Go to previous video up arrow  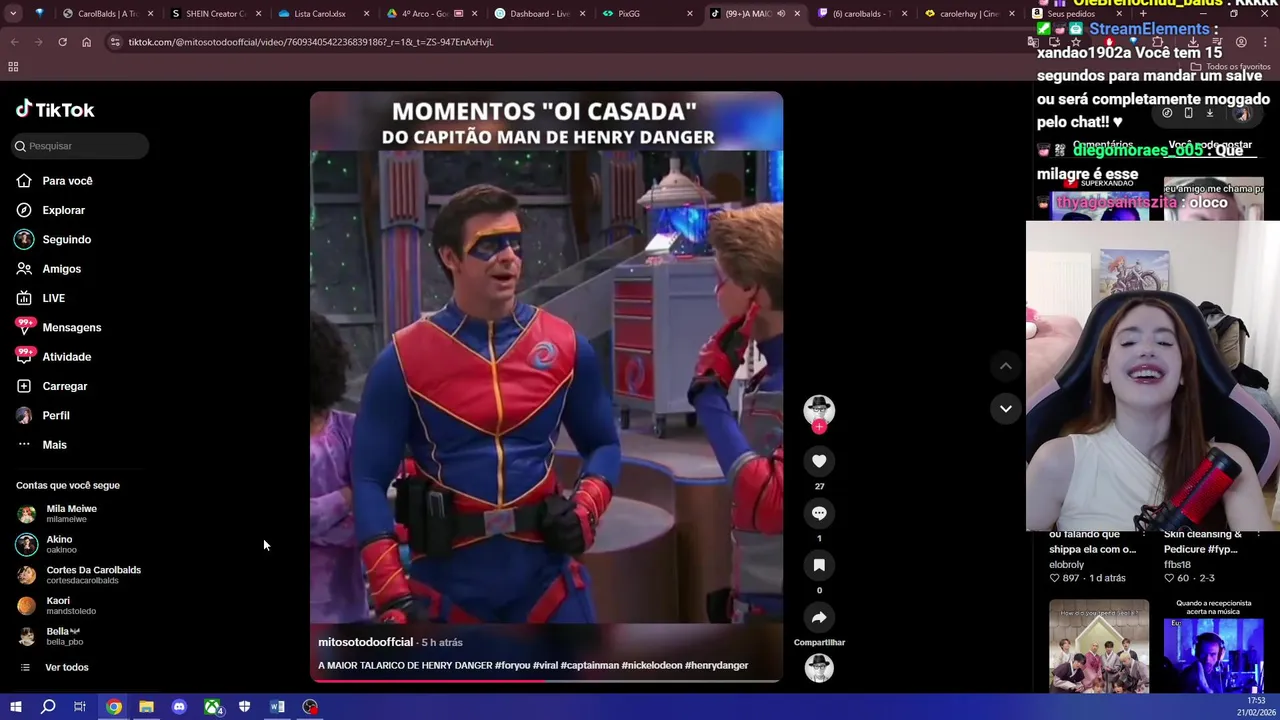[x=1006, y=366]
